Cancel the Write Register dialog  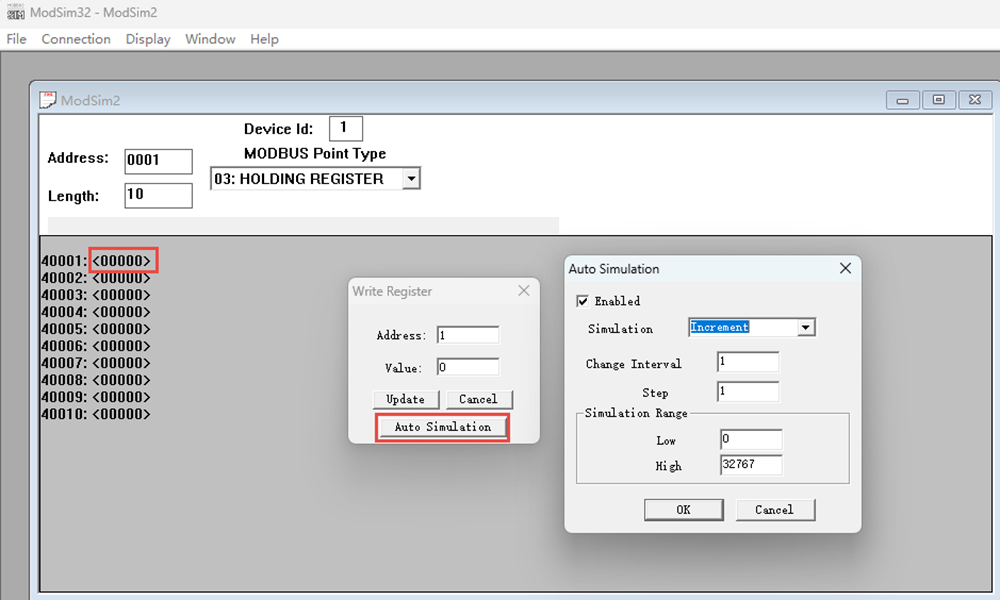click(478, 399)
